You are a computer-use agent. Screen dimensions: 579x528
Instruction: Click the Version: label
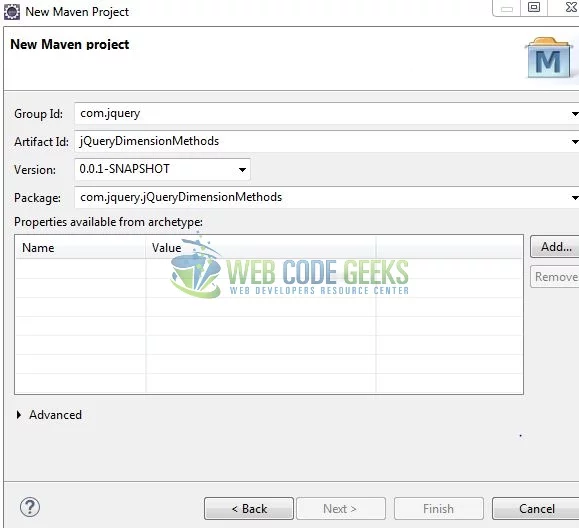[x=35, y=170]
